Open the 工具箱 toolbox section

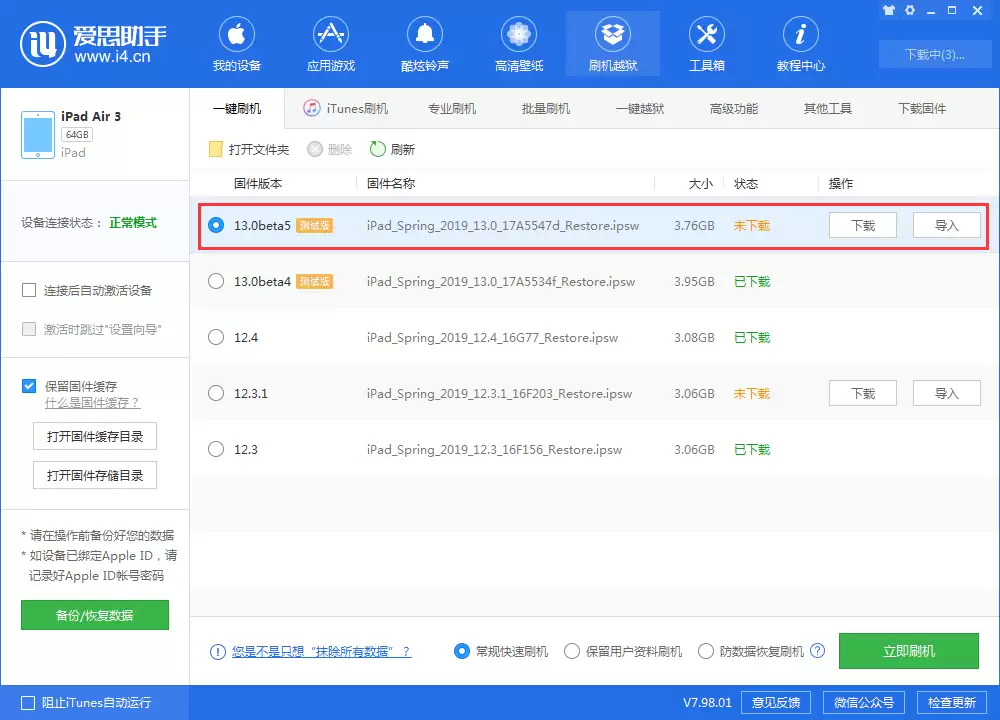(x=707, y=44)
